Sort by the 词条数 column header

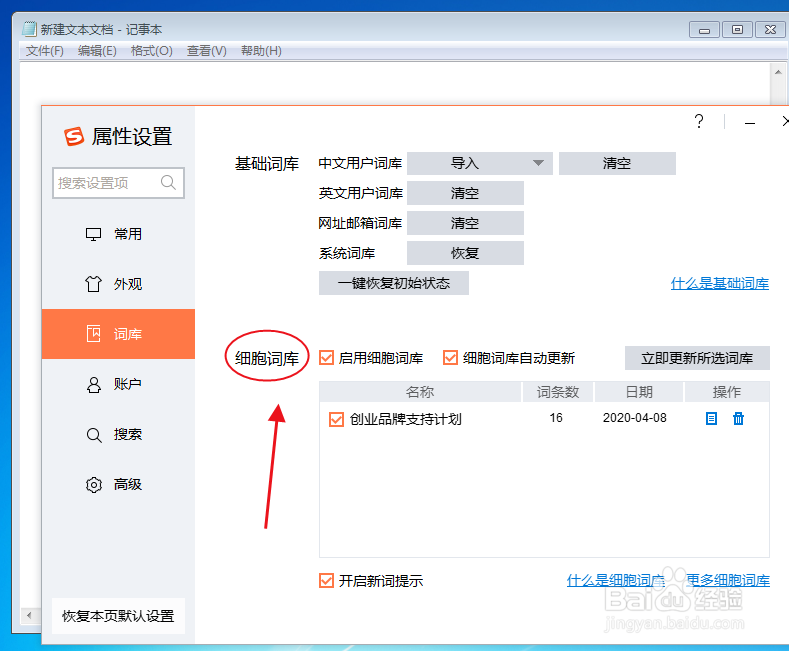(558, 391)
